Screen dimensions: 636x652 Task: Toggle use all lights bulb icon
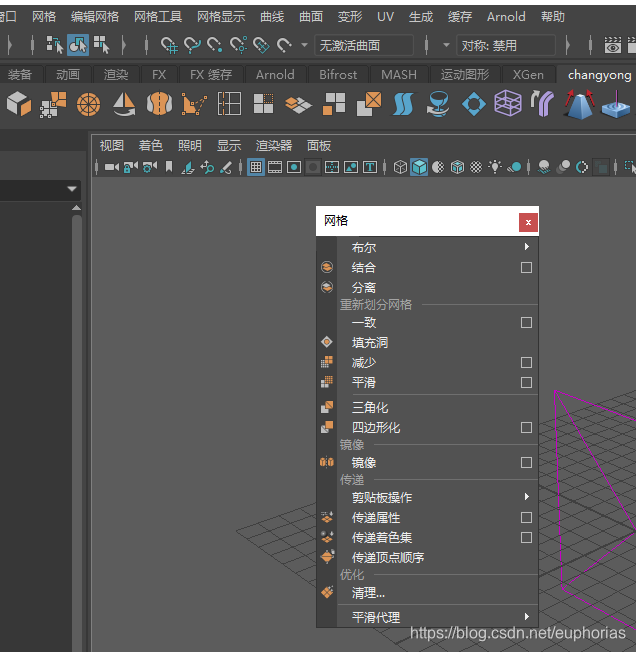point(495,167)
